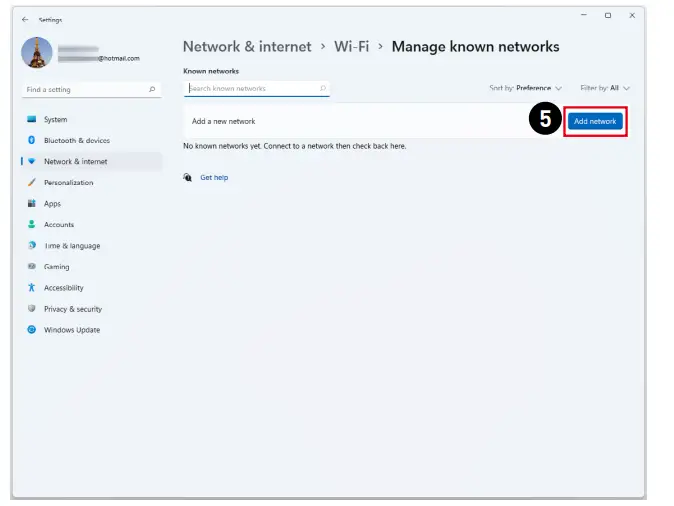Open the Apps sidebar icon
Screen dimensions: 674x506
(x=32, y=204)
